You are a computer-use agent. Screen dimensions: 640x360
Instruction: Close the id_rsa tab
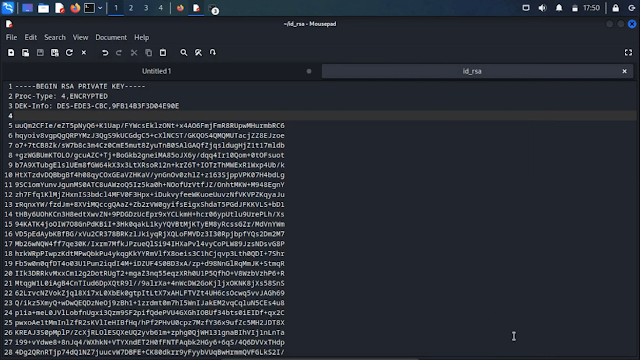coord(624,71)
